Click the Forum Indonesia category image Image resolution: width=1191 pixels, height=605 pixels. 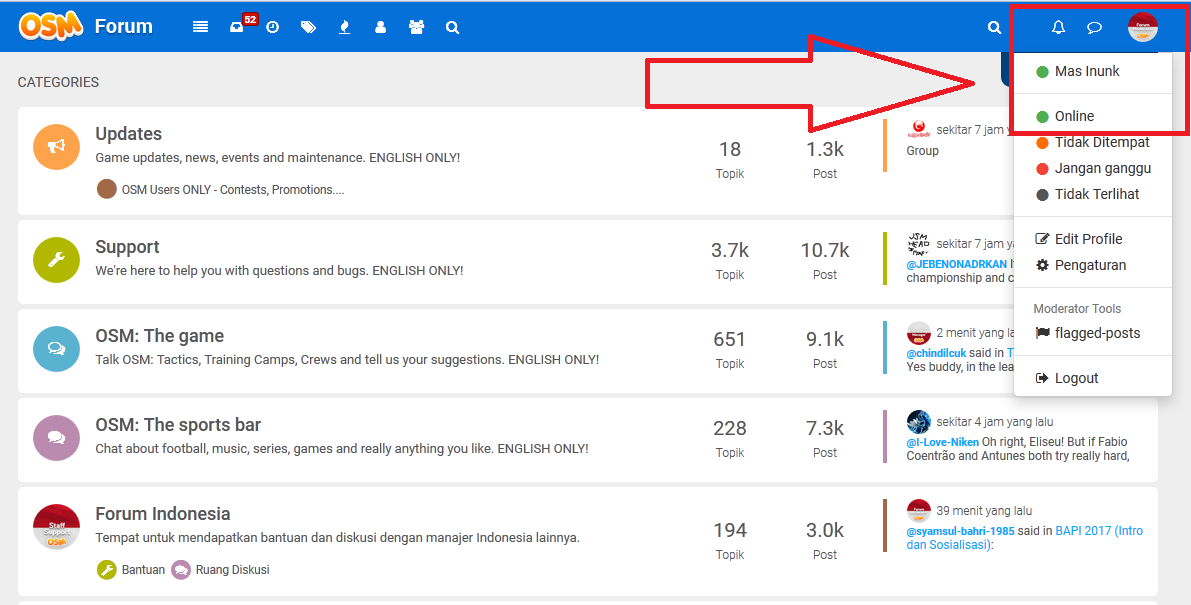pyautogui.click(x=57, y=527)
